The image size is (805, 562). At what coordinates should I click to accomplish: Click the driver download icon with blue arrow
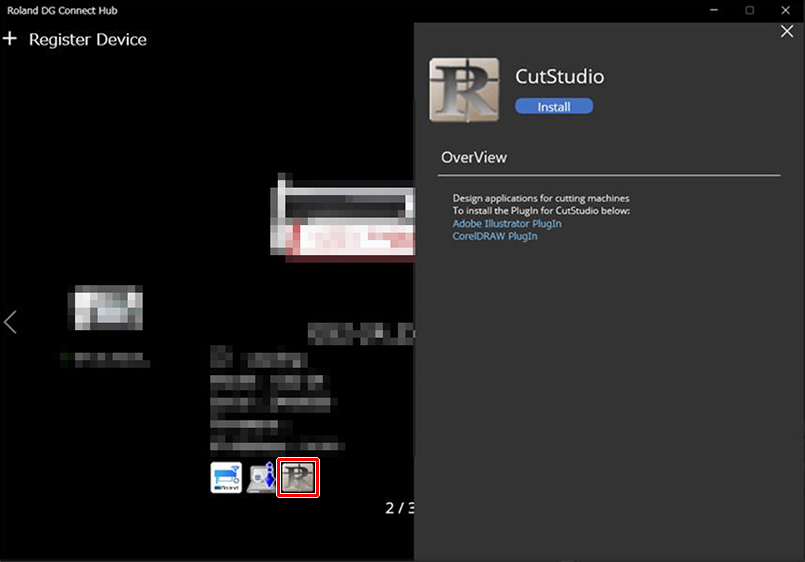click(261, 478)
